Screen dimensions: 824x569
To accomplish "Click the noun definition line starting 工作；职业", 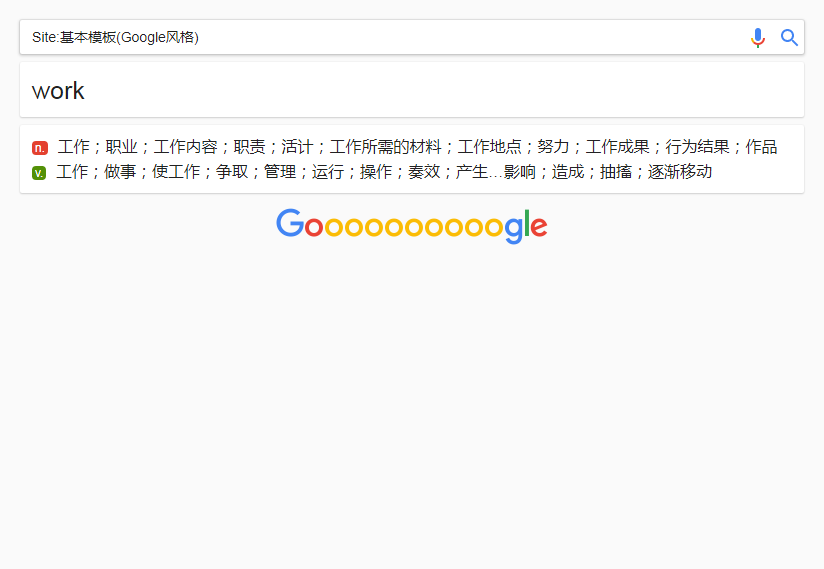I will tap(417, 147).
